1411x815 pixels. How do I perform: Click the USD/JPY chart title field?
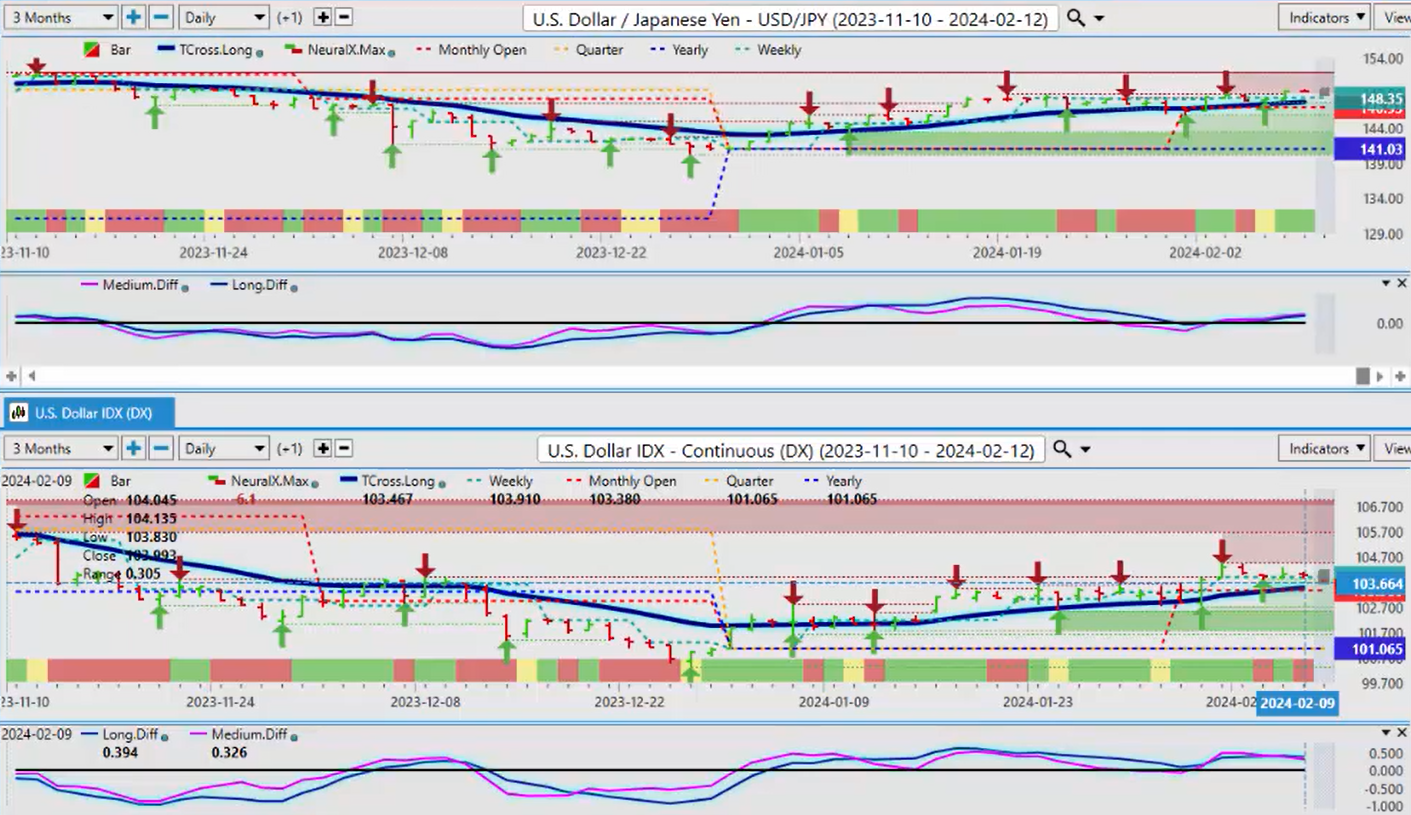[x=790, y=18]
